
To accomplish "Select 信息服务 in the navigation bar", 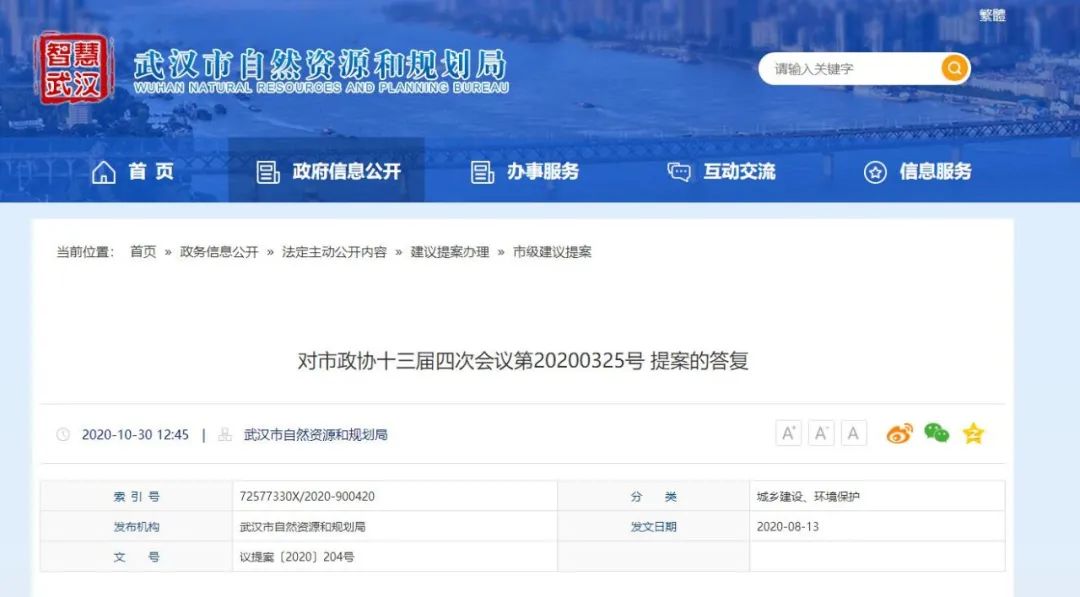I will pos(918,172).
